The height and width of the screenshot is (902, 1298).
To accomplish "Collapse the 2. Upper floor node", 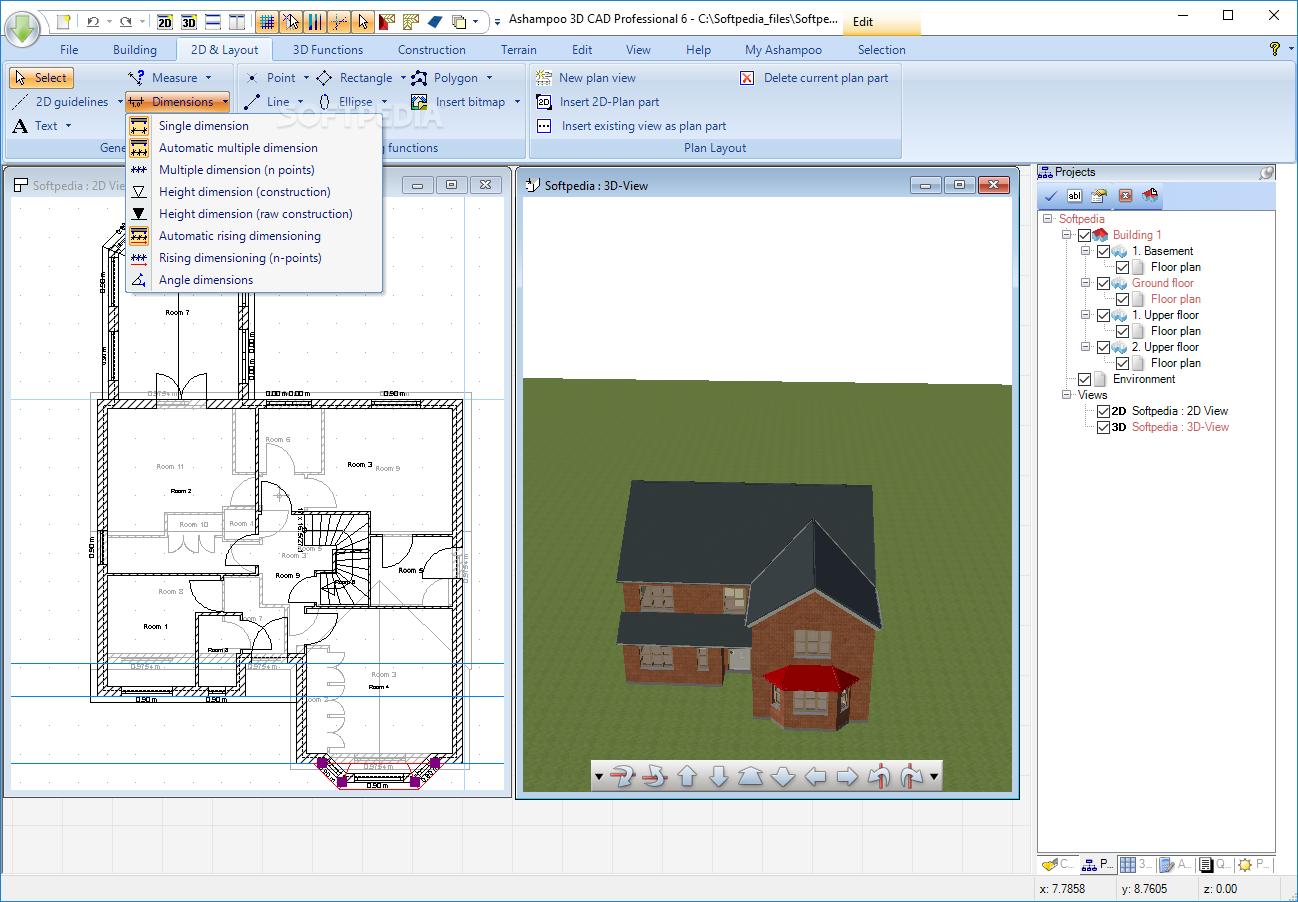I will (x=1086, y=347).
